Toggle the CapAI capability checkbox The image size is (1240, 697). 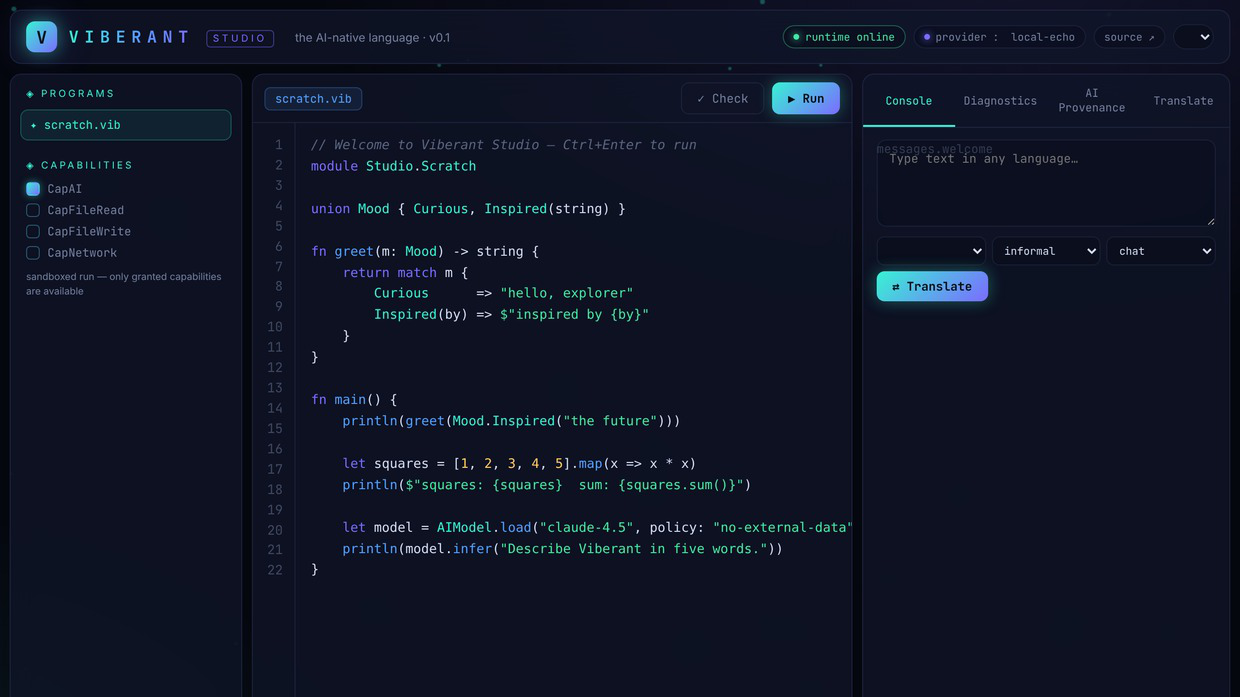(33, 189)
